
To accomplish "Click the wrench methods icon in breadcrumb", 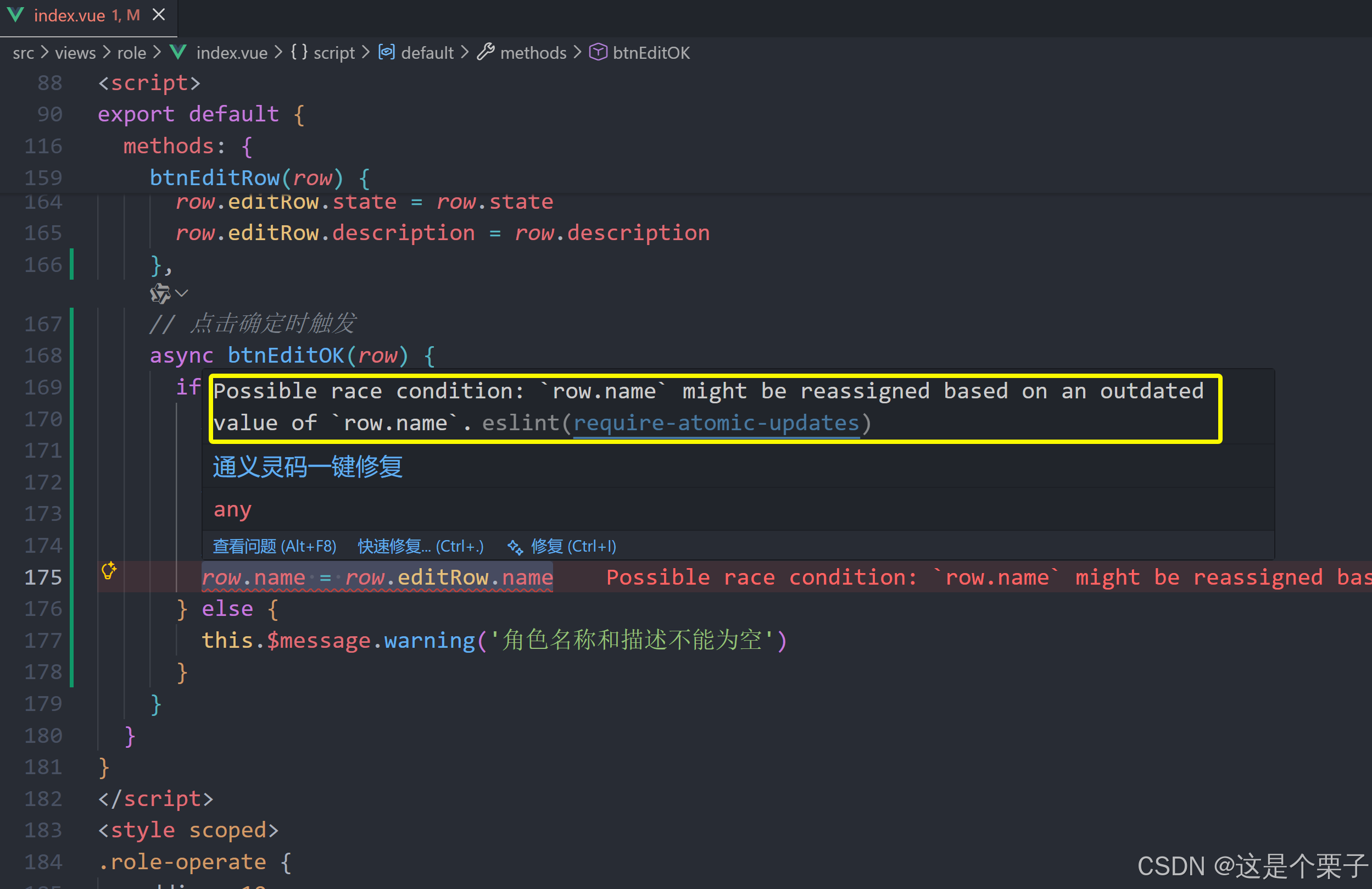I will tap(486, 52).
